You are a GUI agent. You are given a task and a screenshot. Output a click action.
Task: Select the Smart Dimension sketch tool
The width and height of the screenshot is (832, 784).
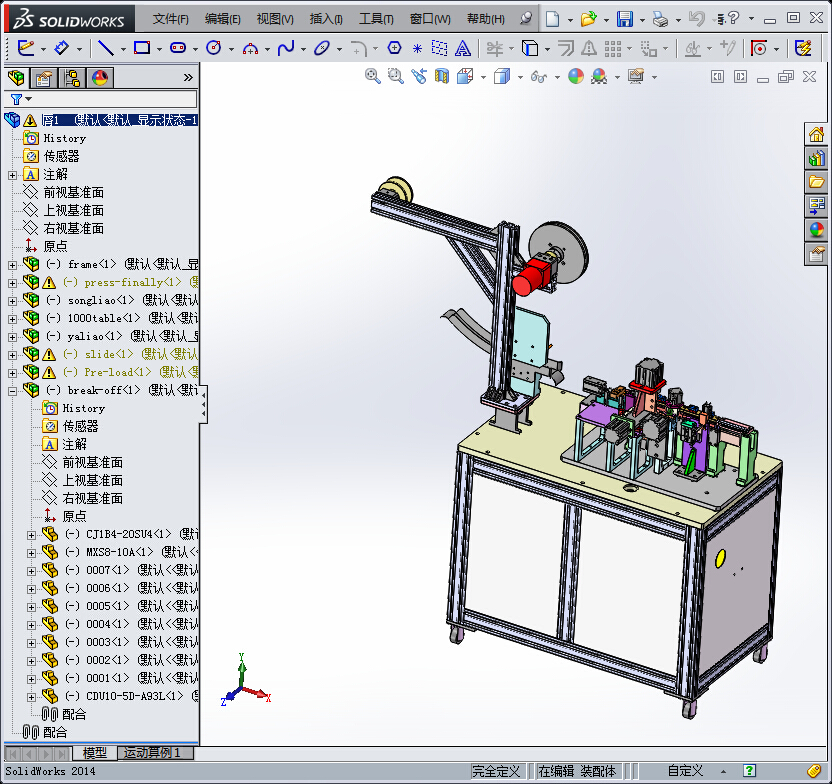point(62,48)
